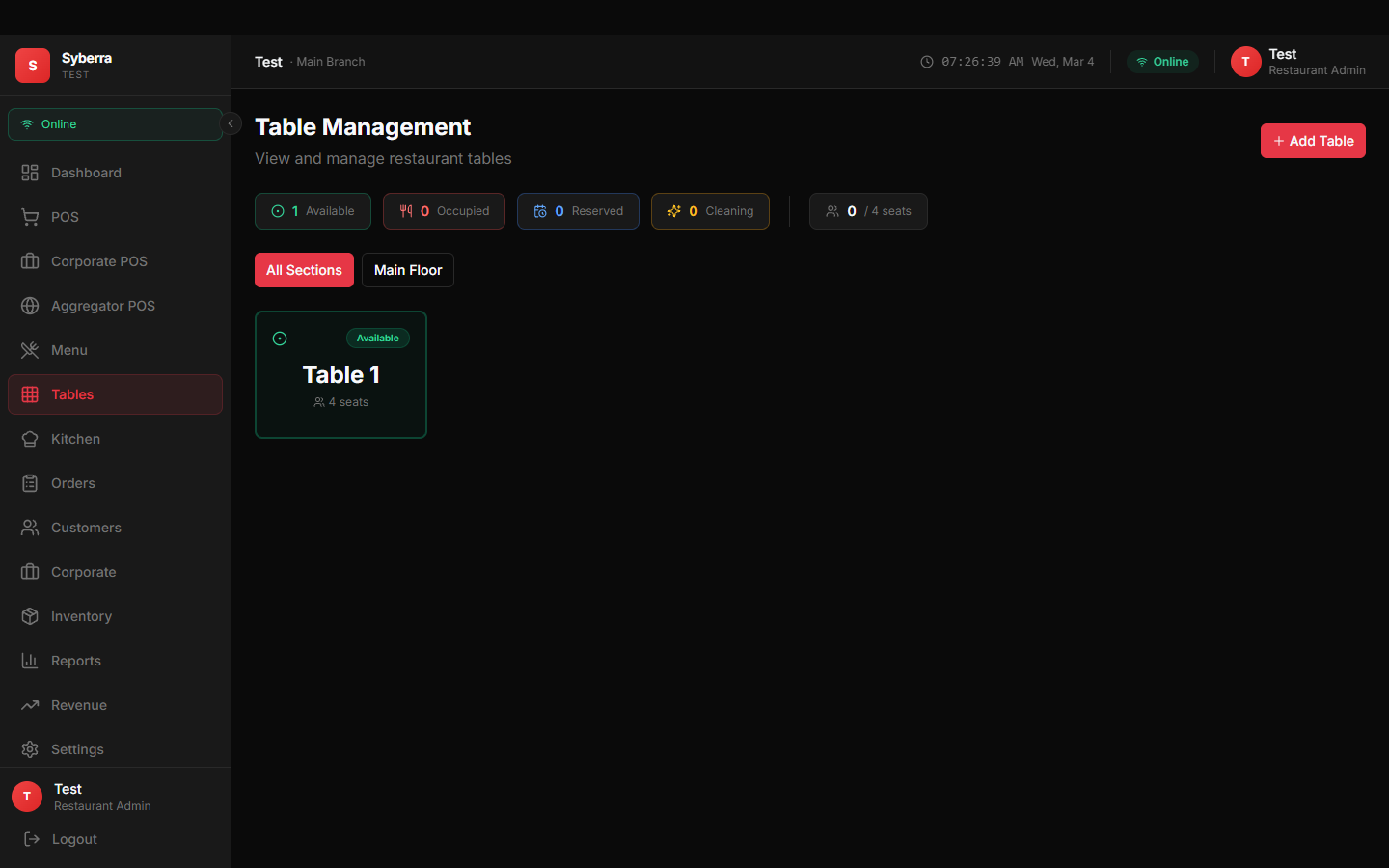Open Inventory using the box icon
This screenshot has width=1389, height=868.
[x=30, y=615]
